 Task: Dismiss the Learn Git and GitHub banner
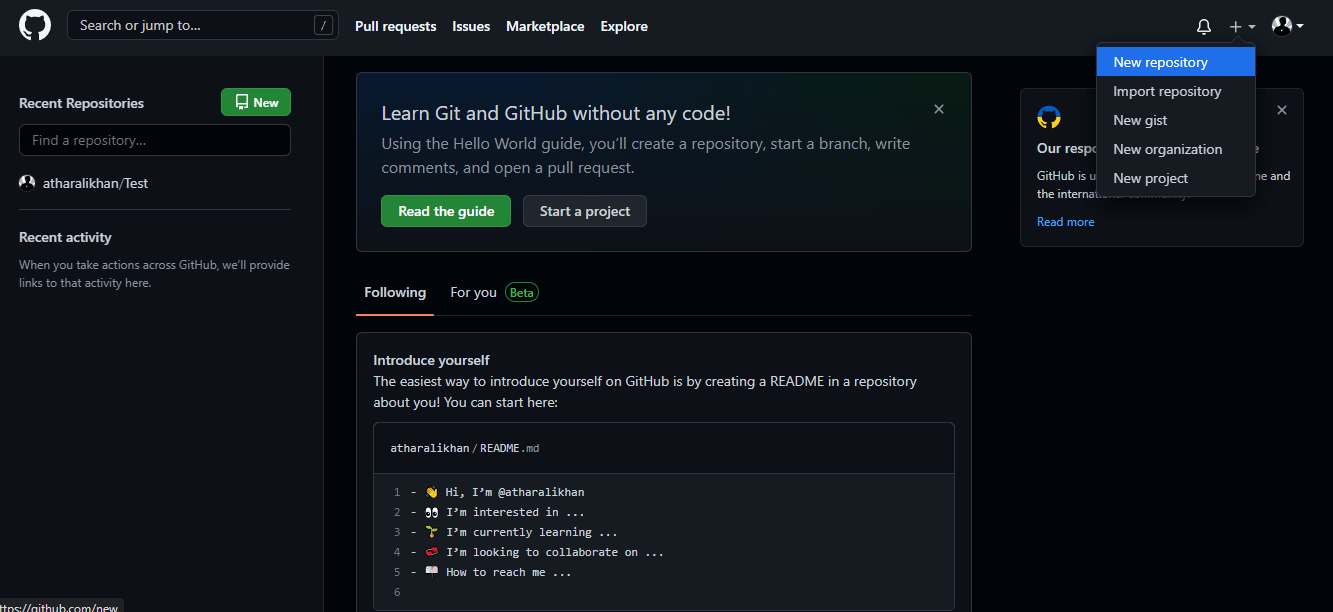tap(939, 109)
